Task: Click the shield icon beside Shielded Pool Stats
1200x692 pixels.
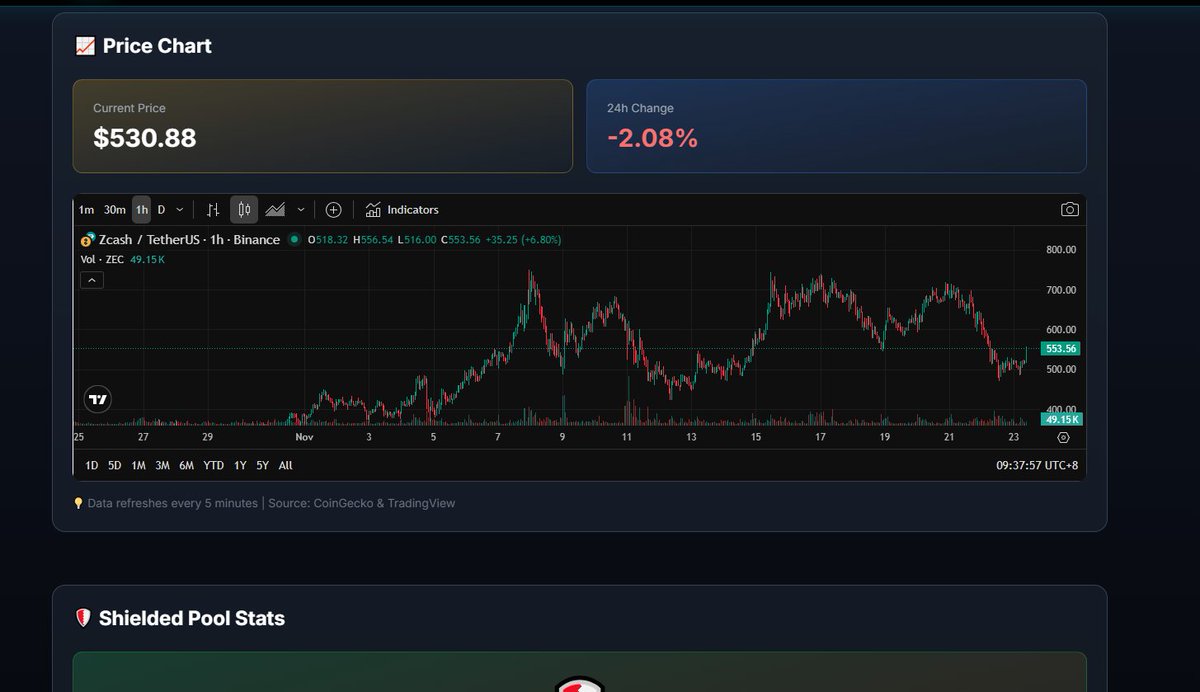Action: tap(83, 618)
